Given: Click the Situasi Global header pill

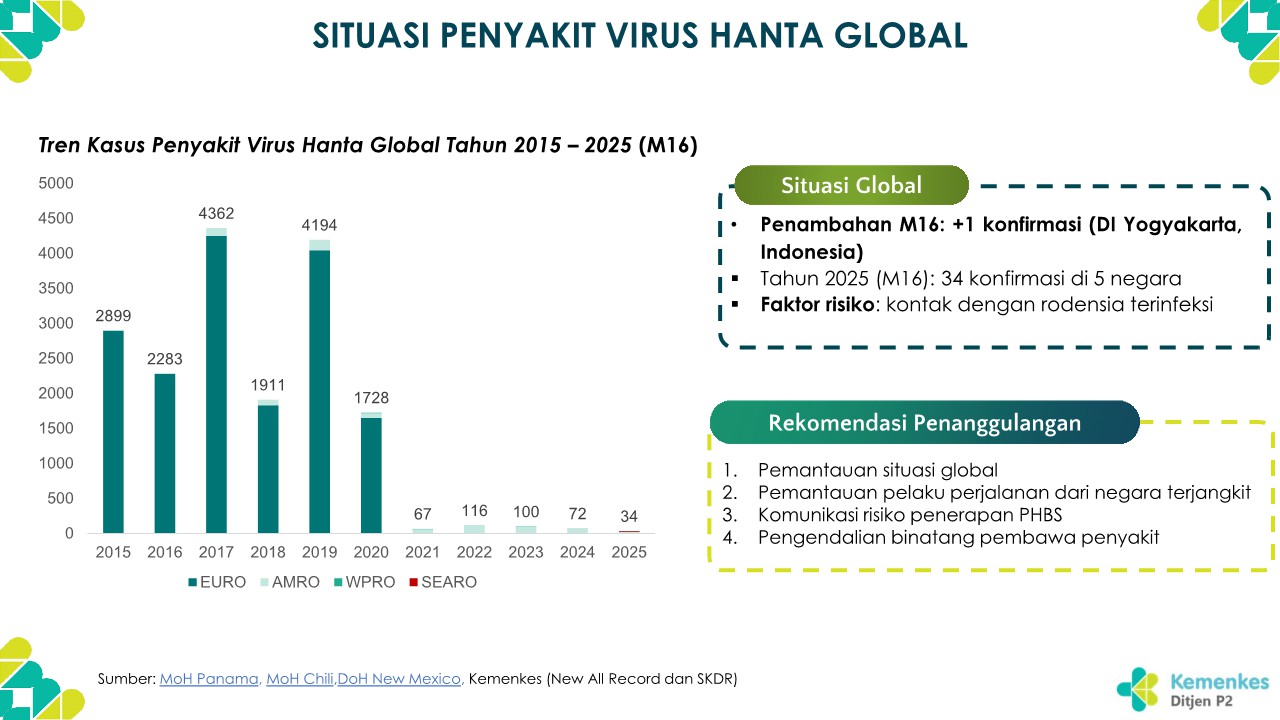Looking at the screenshot, I should [x=851, y=185].
